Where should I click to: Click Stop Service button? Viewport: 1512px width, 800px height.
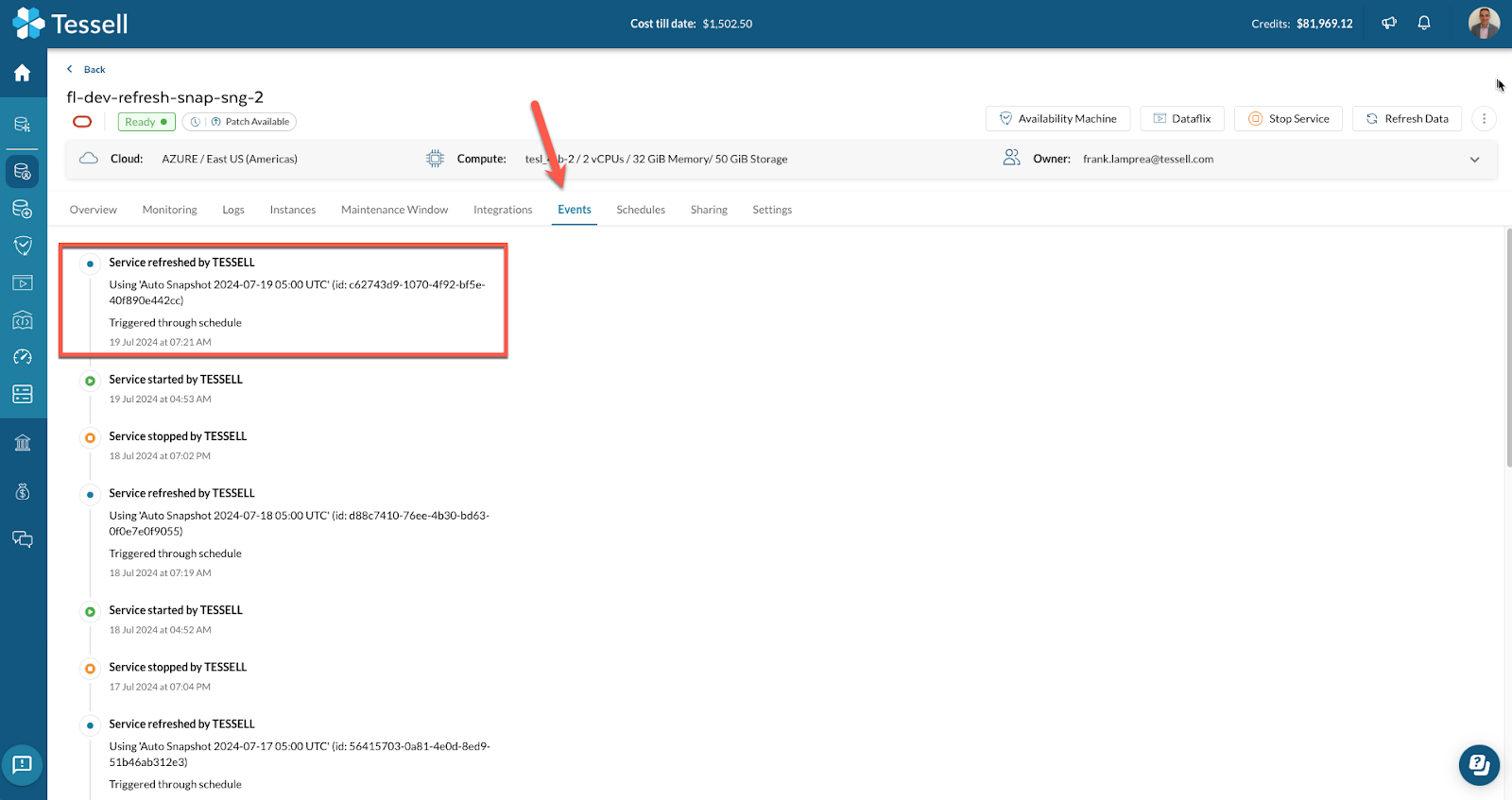[x=1288, y=119]
